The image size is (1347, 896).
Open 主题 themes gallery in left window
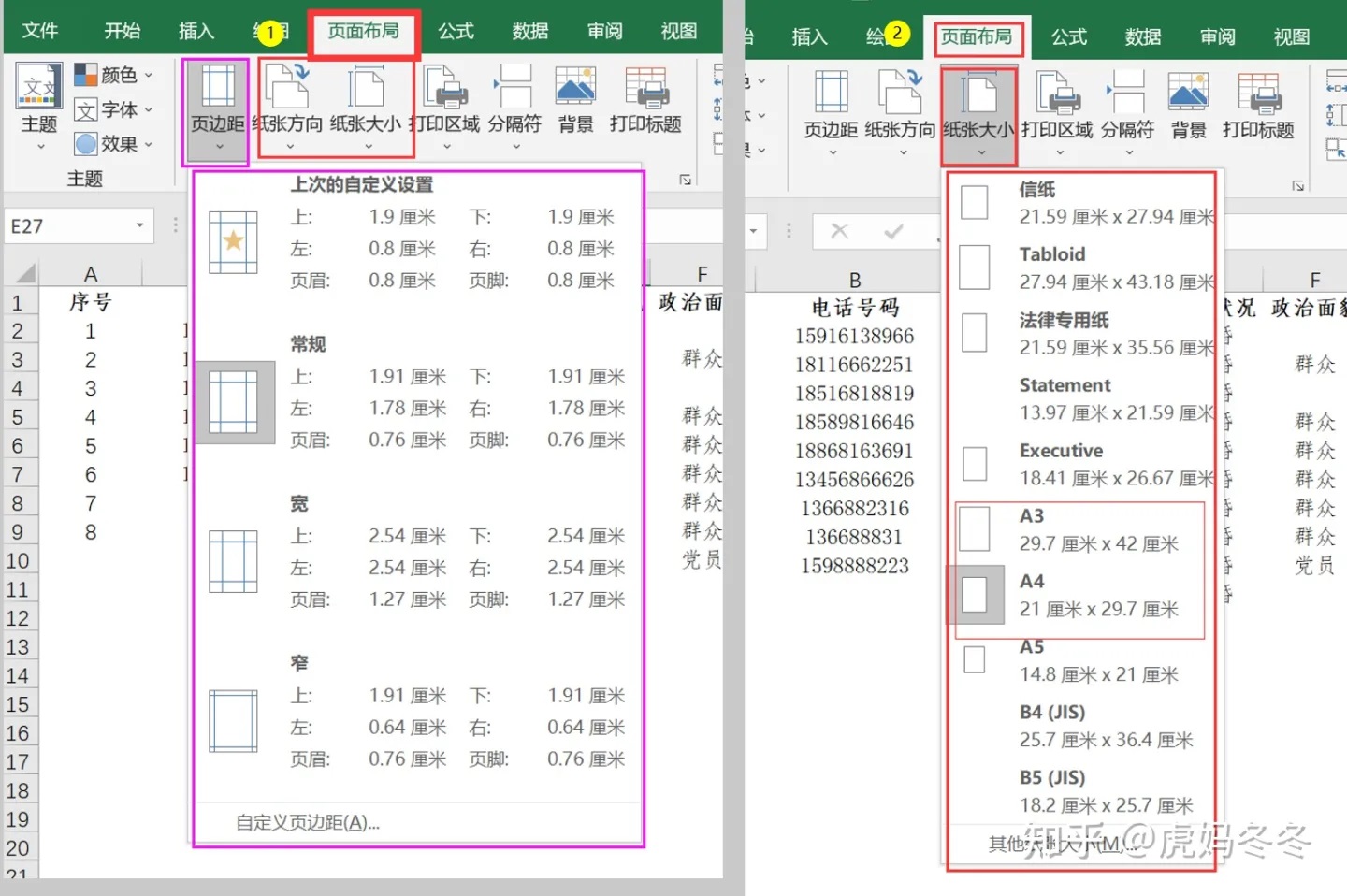coord(39,108)
